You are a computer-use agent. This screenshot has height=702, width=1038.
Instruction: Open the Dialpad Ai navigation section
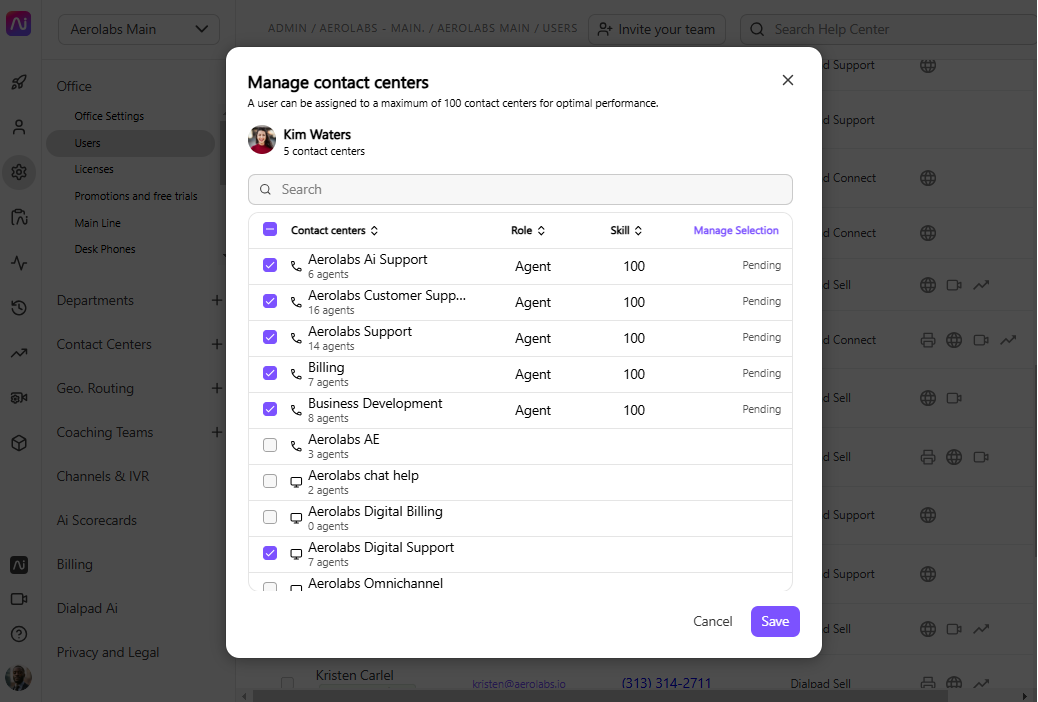click(x=87, y=608)
